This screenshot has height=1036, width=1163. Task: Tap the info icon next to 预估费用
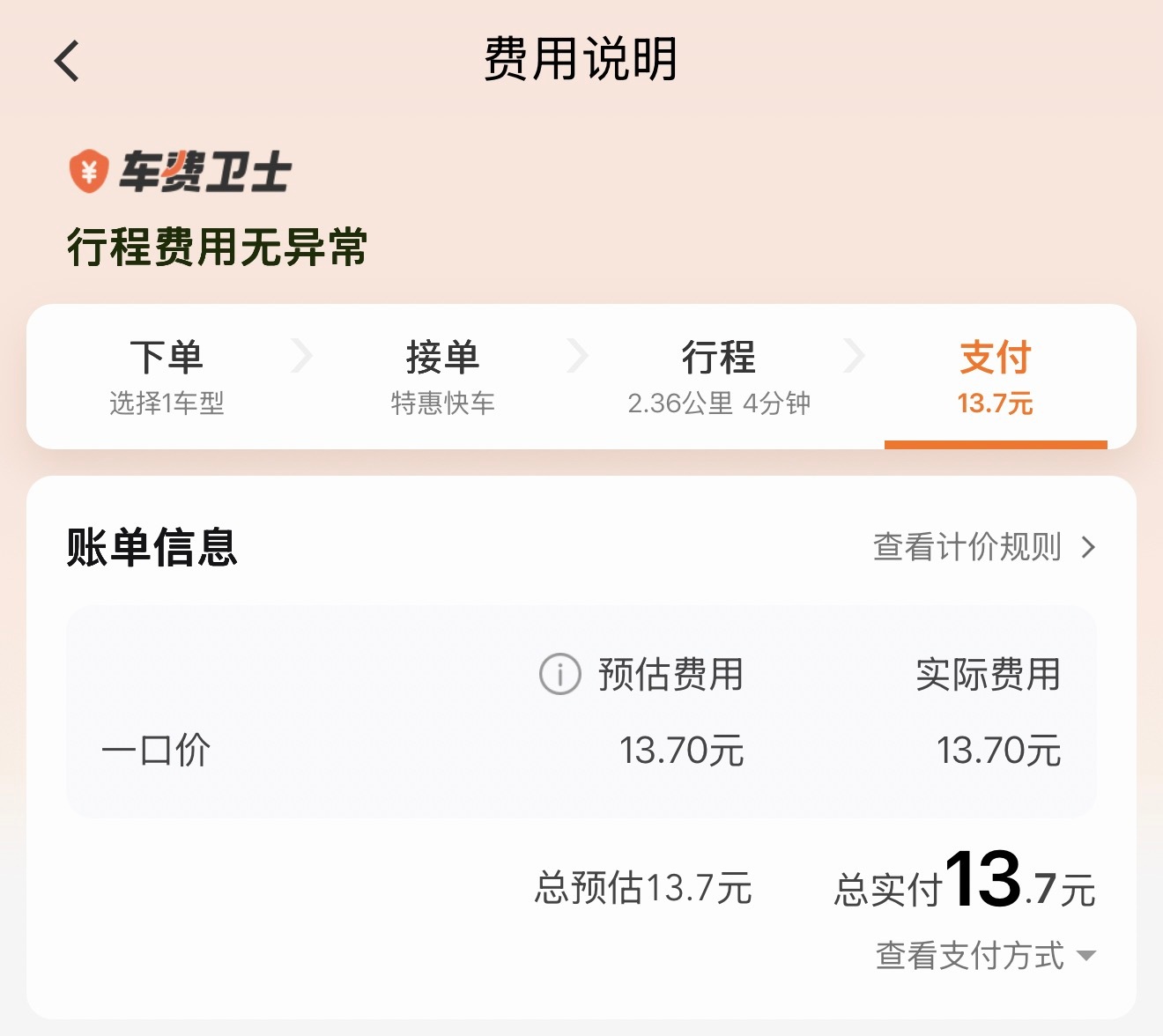pos(558,675)
